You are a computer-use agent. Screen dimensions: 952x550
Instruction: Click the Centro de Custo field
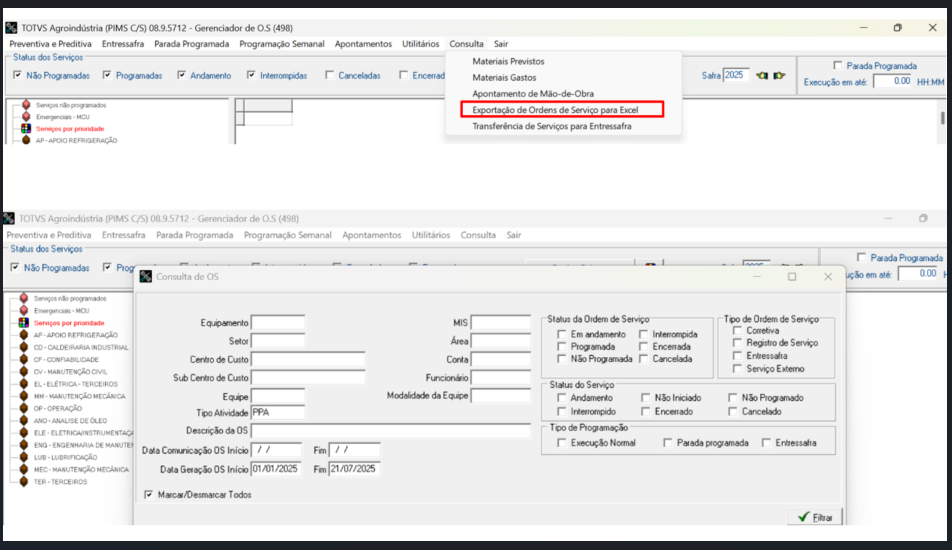(x=308, y=359)
